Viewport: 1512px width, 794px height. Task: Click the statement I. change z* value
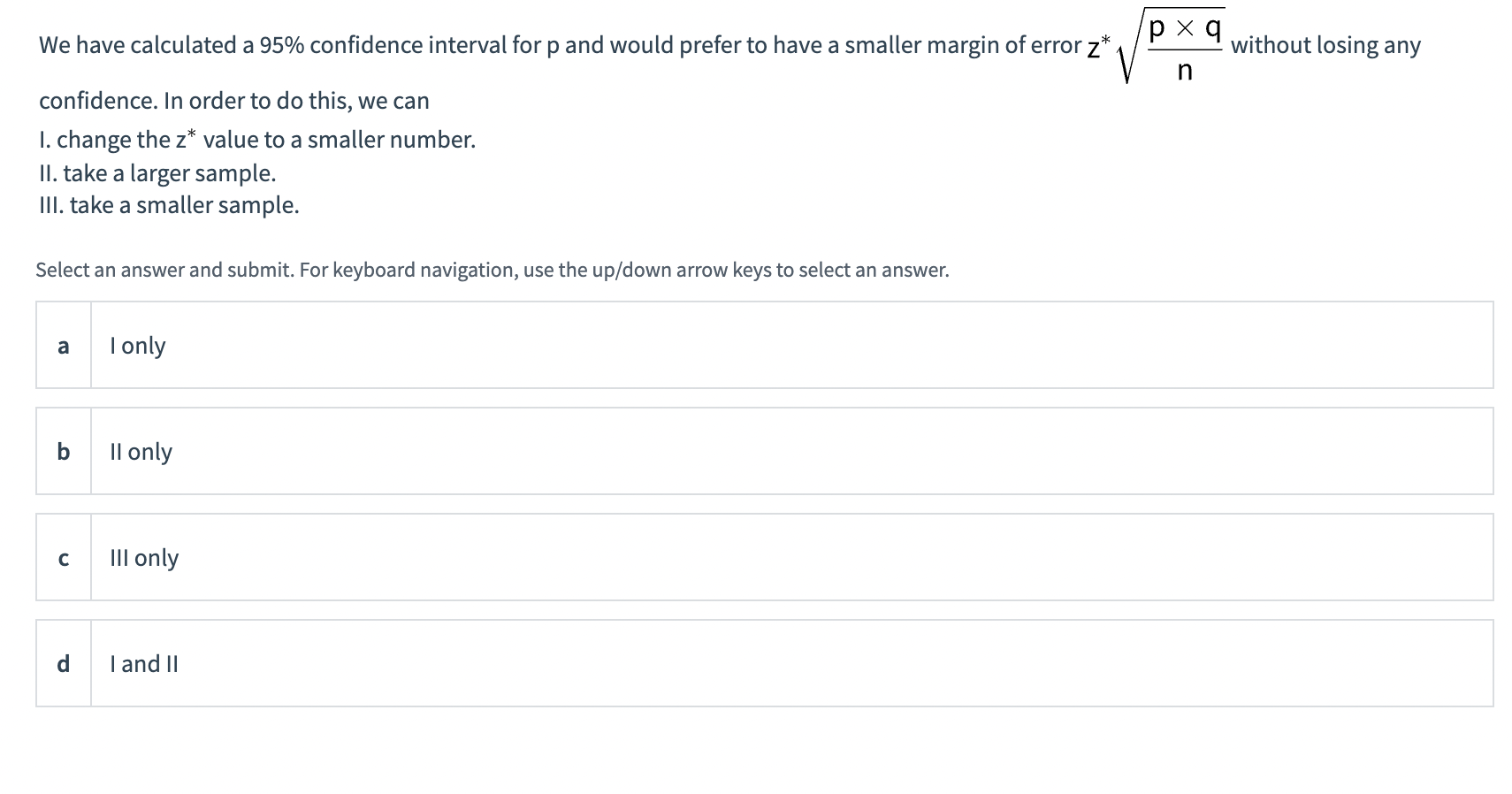coord(256,139)
